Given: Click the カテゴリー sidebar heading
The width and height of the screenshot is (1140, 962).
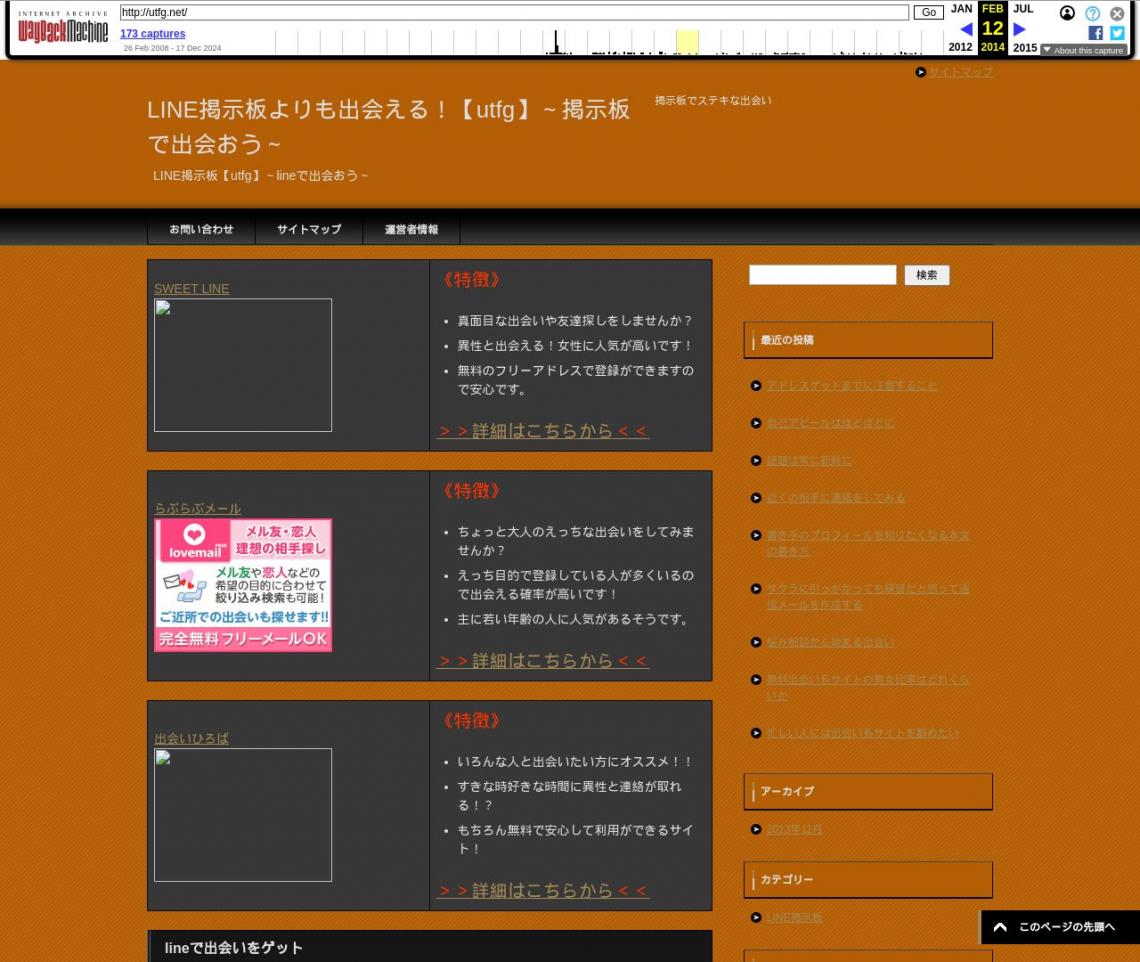Looking at the screenshot, I should click(868, 880).
